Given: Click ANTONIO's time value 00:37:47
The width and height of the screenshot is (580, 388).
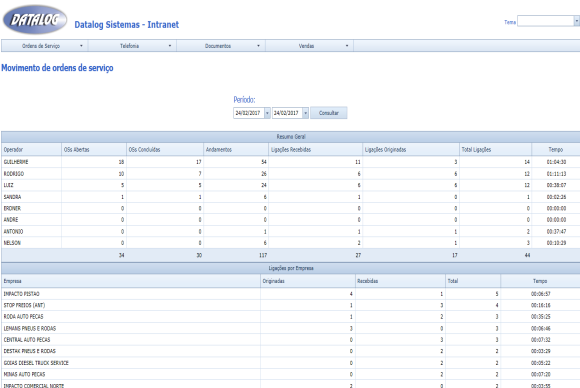Looking at the screenshot, I should (x=556, y=232).
